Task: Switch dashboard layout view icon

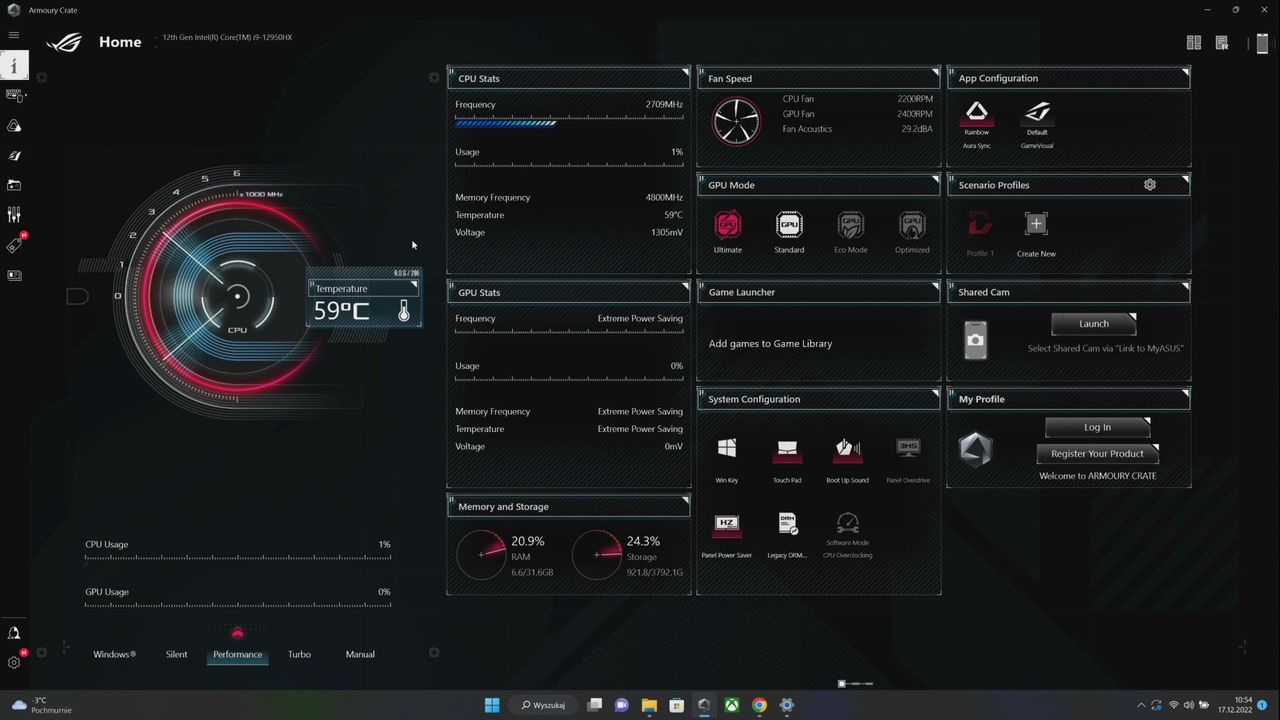Action: (x=1193, y=43)
